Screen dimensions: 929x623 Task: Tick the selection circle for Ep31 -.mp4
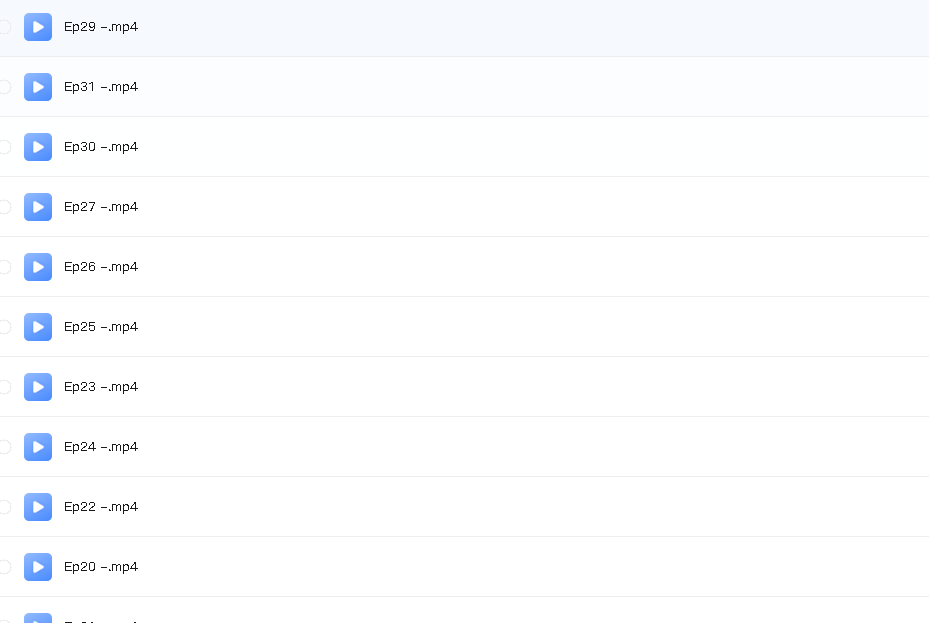(x=5, y=87)
